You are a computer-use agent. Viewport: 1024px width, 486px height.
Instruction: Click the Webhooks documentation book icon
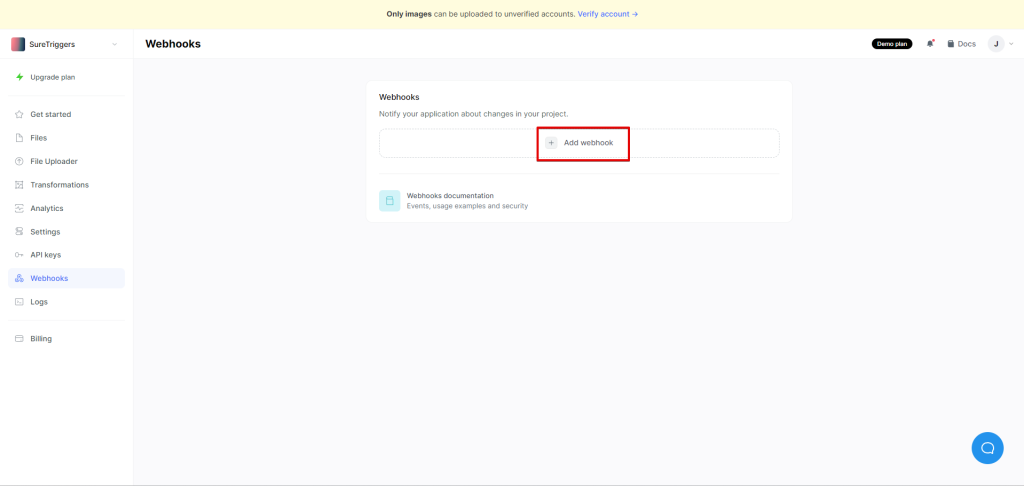point(389,201)
